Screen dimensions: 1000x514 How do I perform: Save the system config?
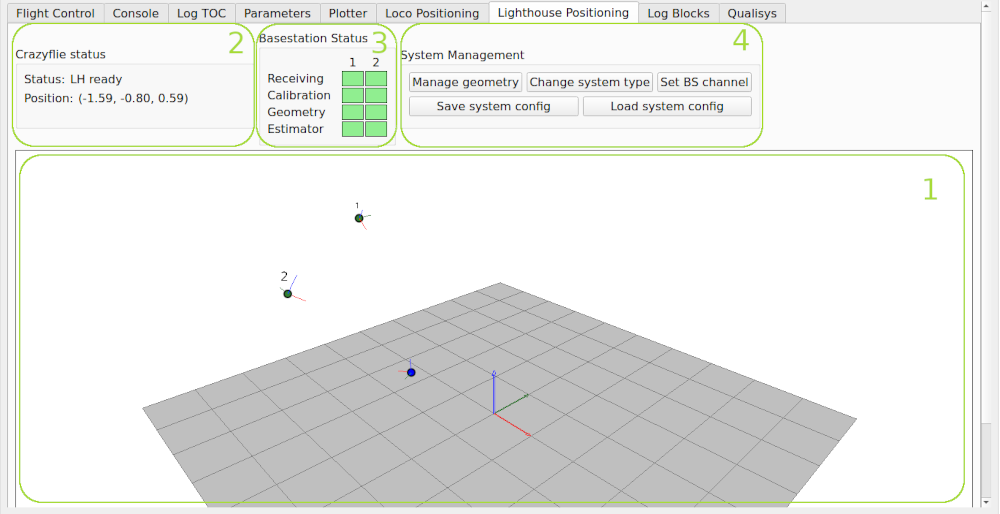[x=493, y=106]
